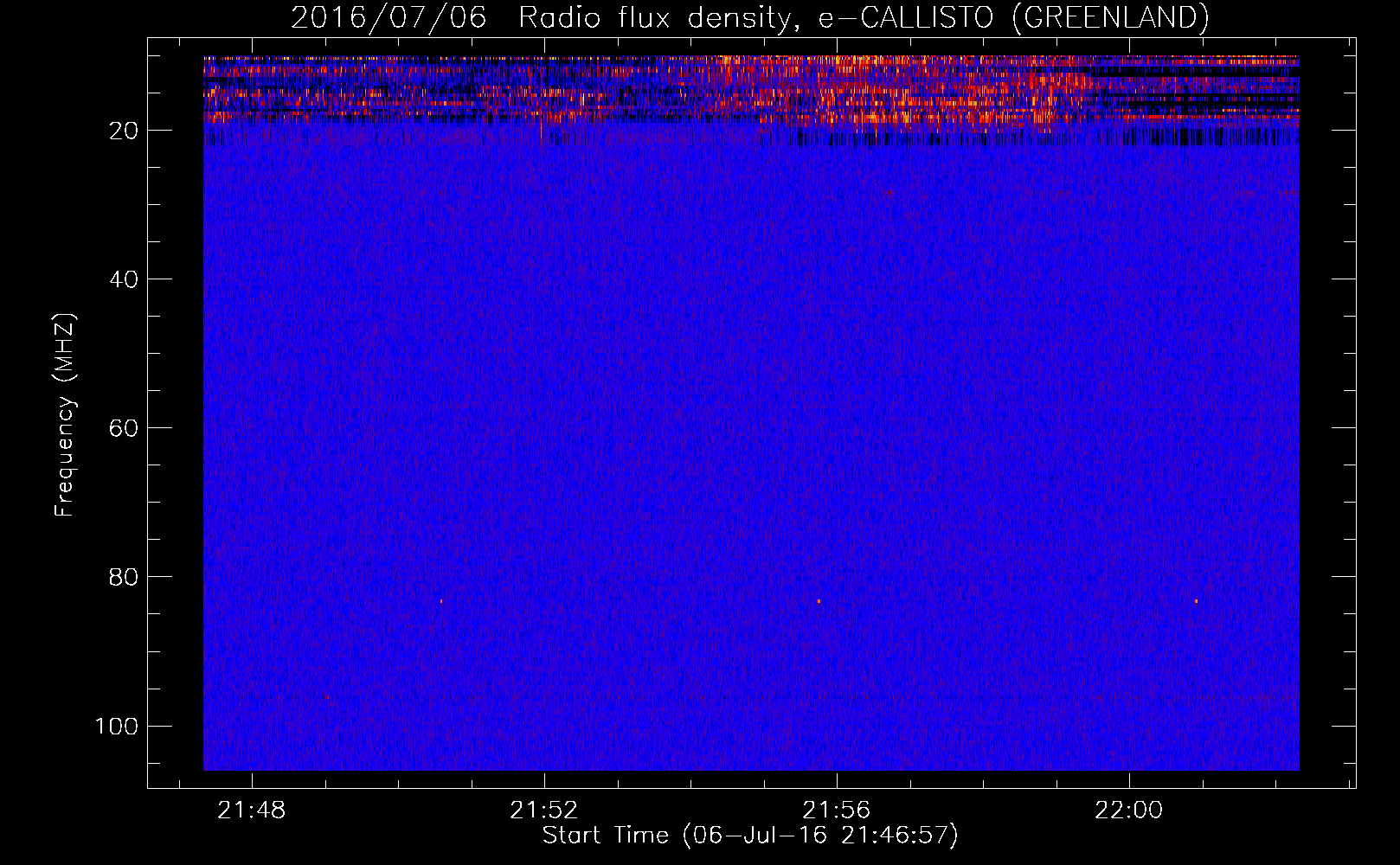Click the 'Frequency (MHZ)' axis label

click(65, 415)
